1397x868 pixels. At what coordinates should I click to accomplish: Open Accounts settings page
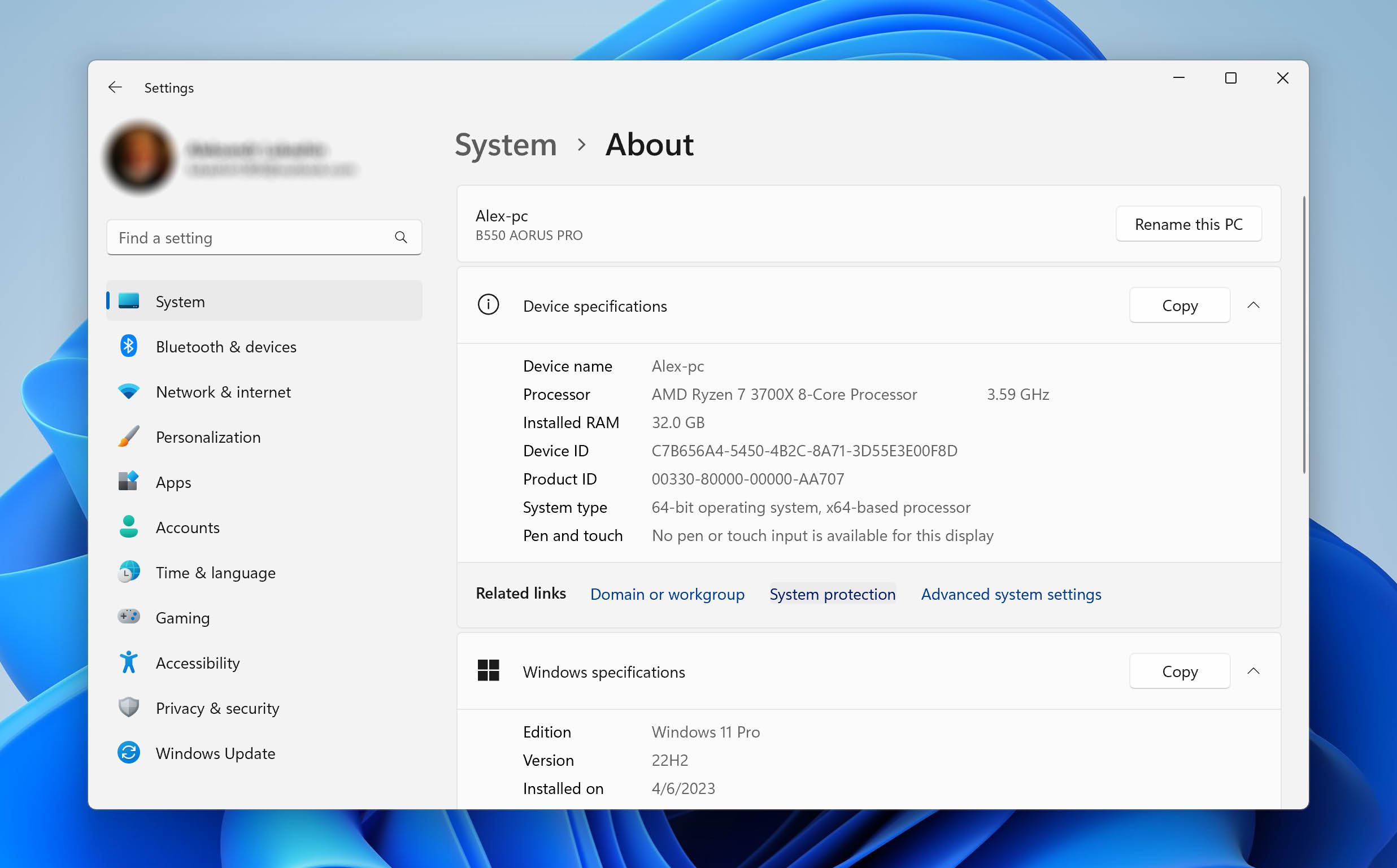(x=264, y=527)
